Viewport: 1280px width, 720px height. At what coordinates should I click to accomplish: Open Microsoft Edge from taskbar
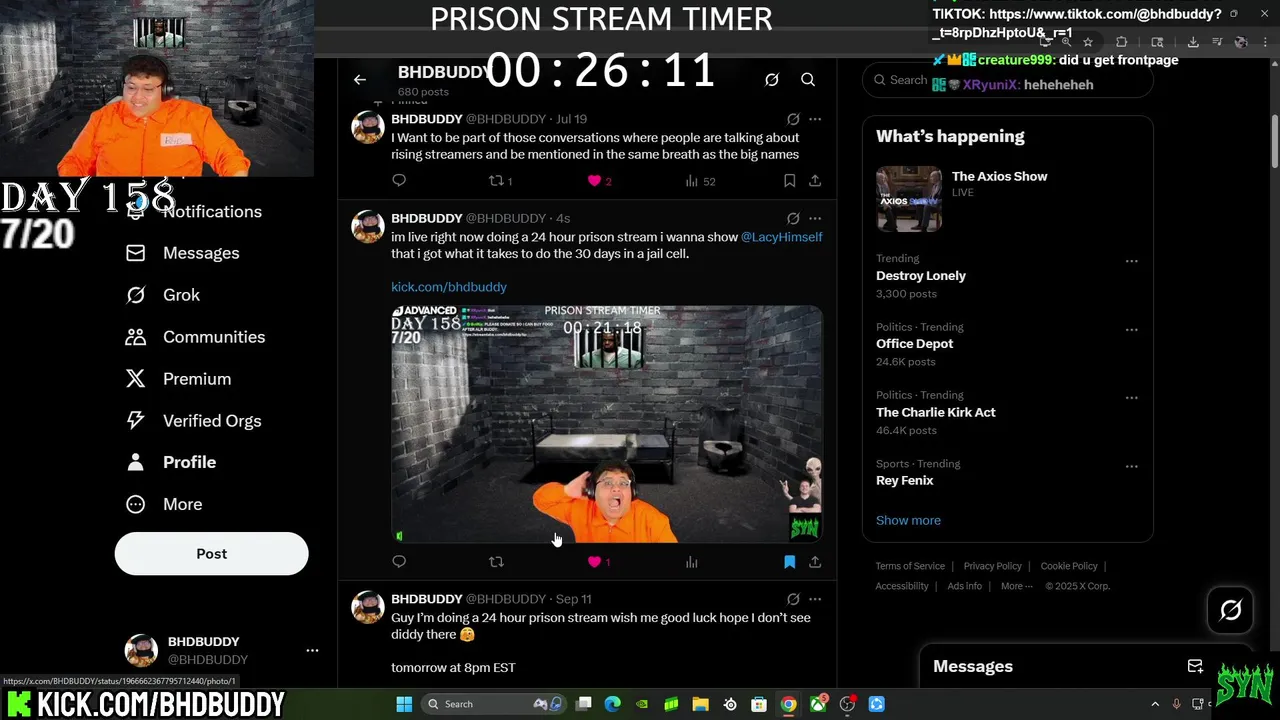pyautogui.click(x=613, y=704)
